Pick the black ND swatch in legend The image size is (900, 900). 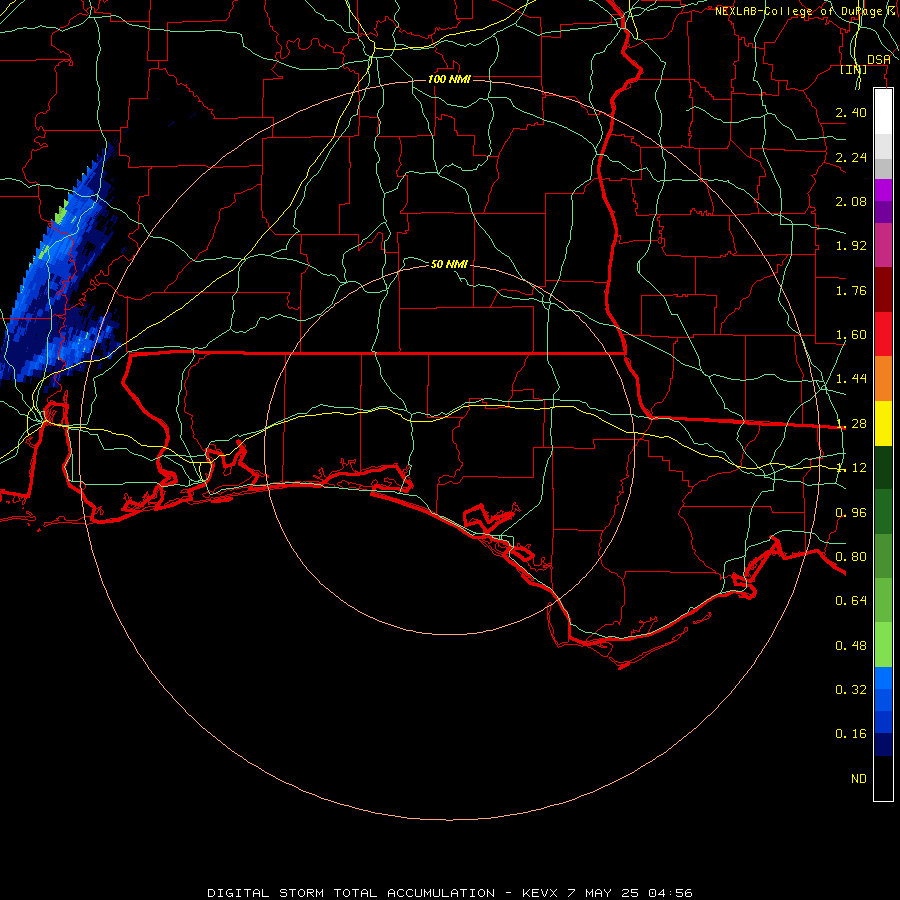tap(883, 778)
